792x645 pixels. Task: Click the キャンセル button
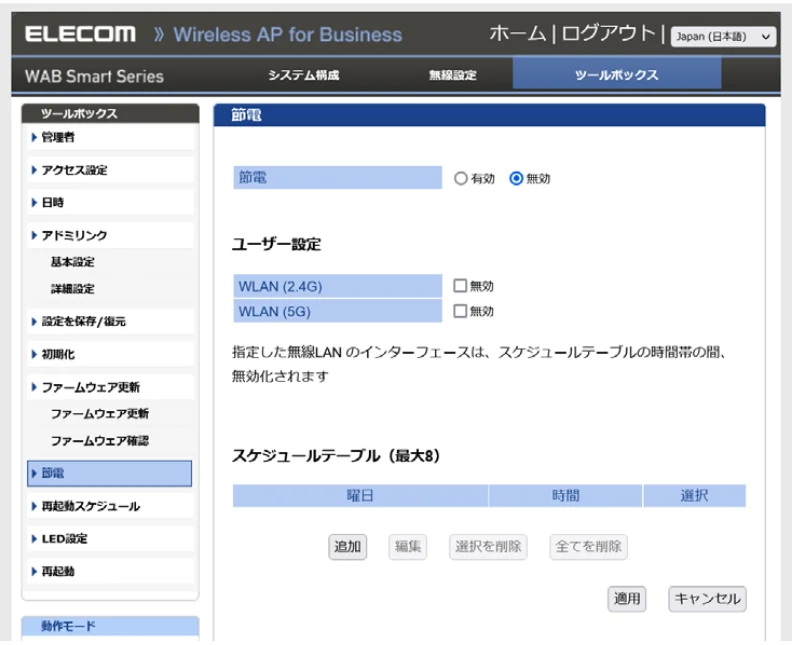pos(707,599)
